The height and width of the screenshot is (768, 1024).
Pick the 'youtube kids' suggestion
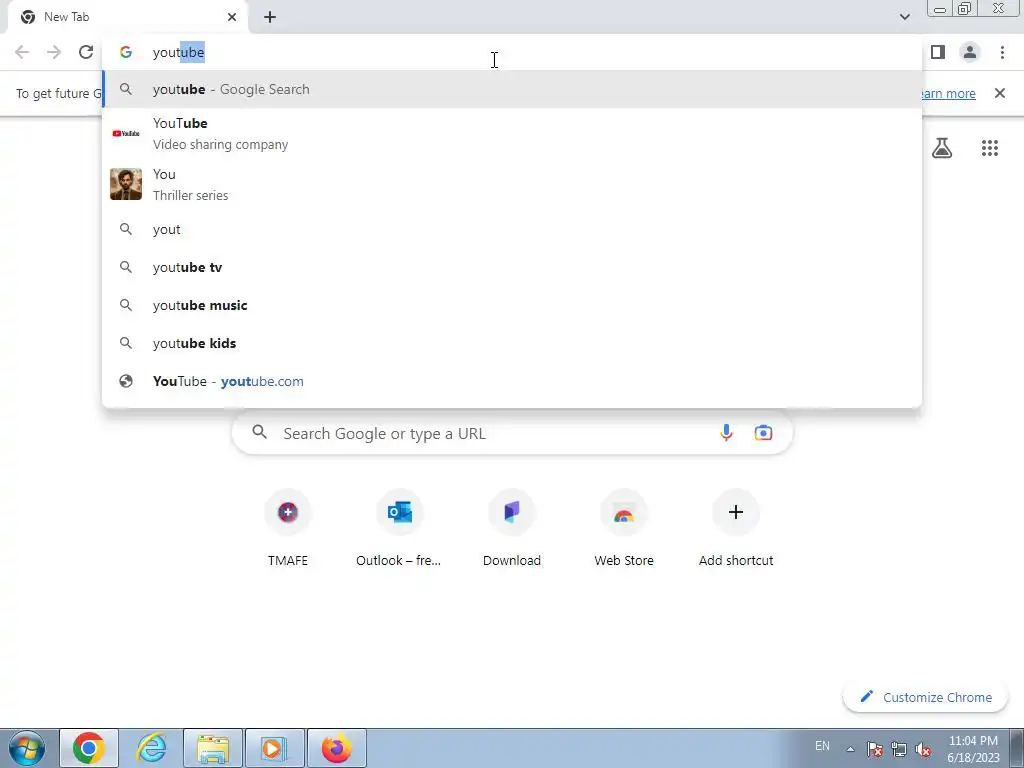[x=512, y=344]
